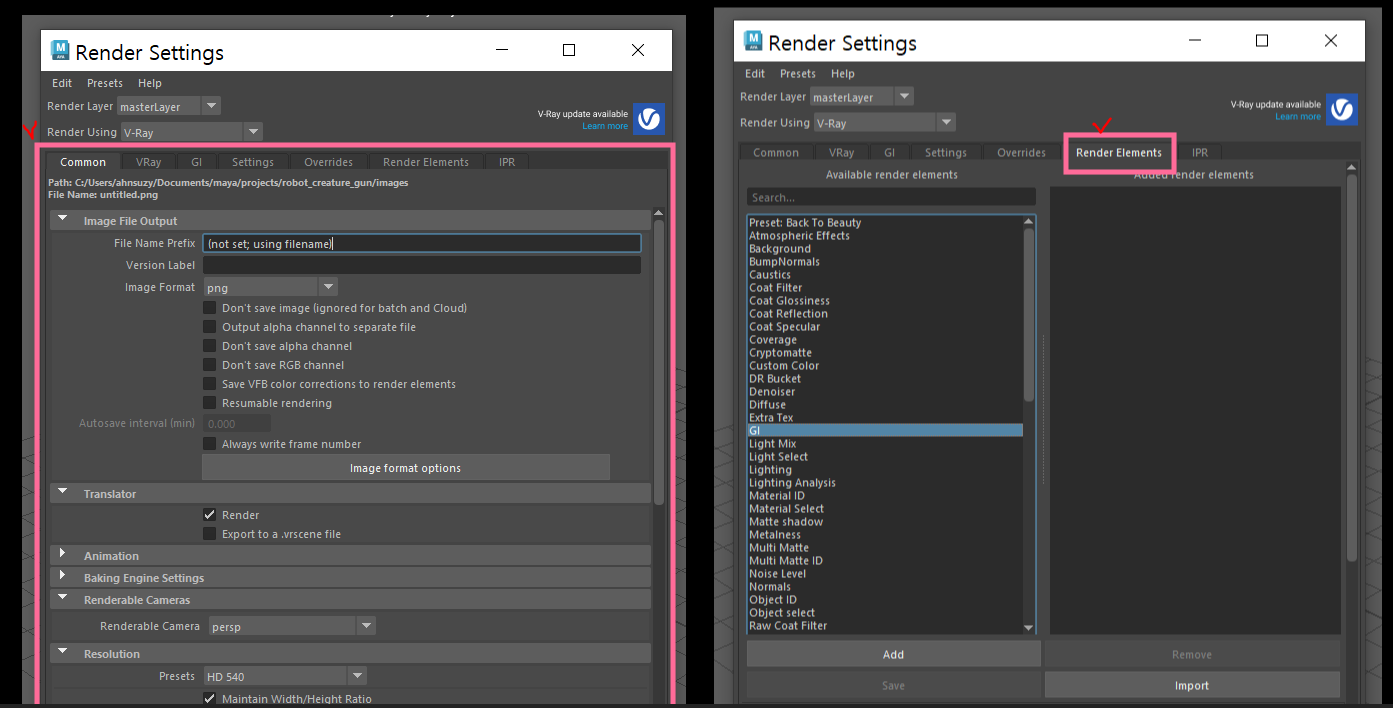This screenshot has width=1393, height=708.
Task: Open Render Elements tab in left window
Action: click(x=426, y=162)
